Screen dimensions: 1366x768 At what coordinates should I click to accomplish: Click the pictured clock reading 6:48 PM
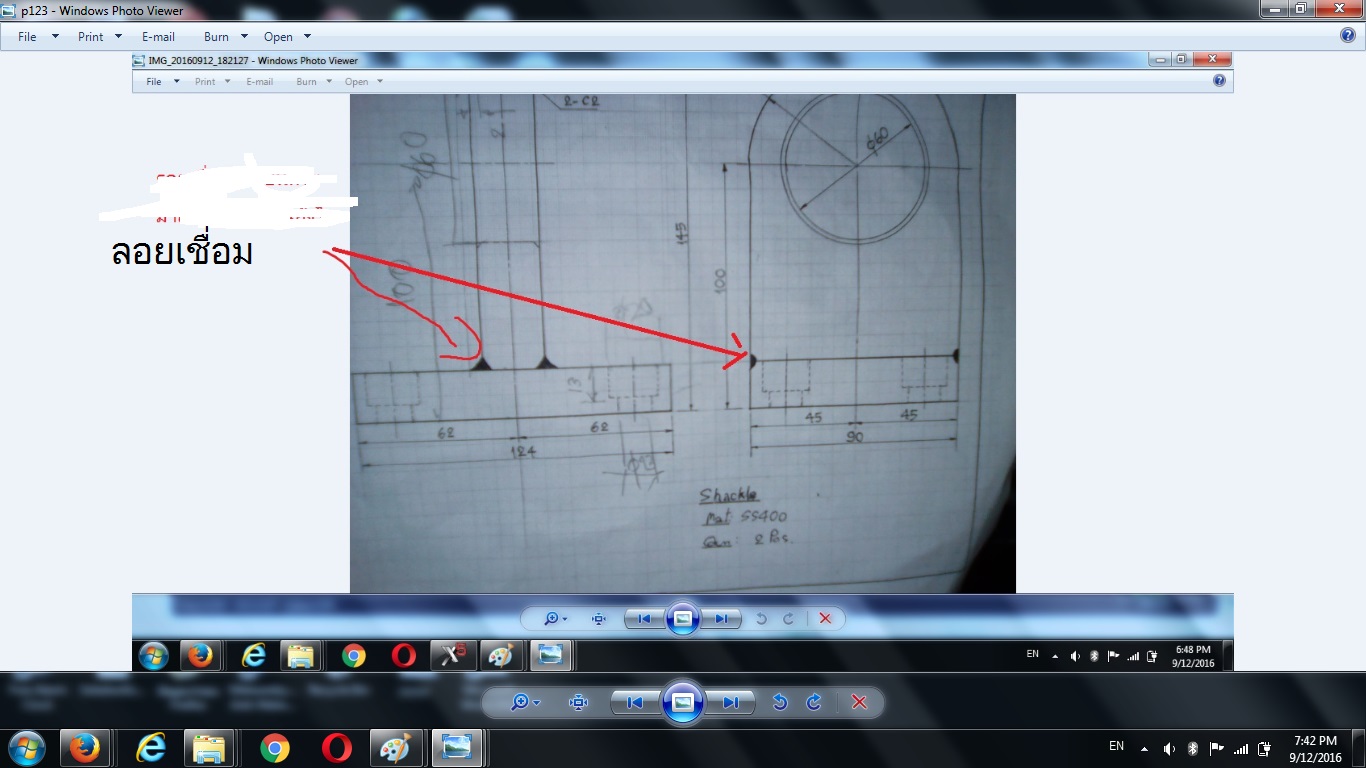(x=1191, y=655)
